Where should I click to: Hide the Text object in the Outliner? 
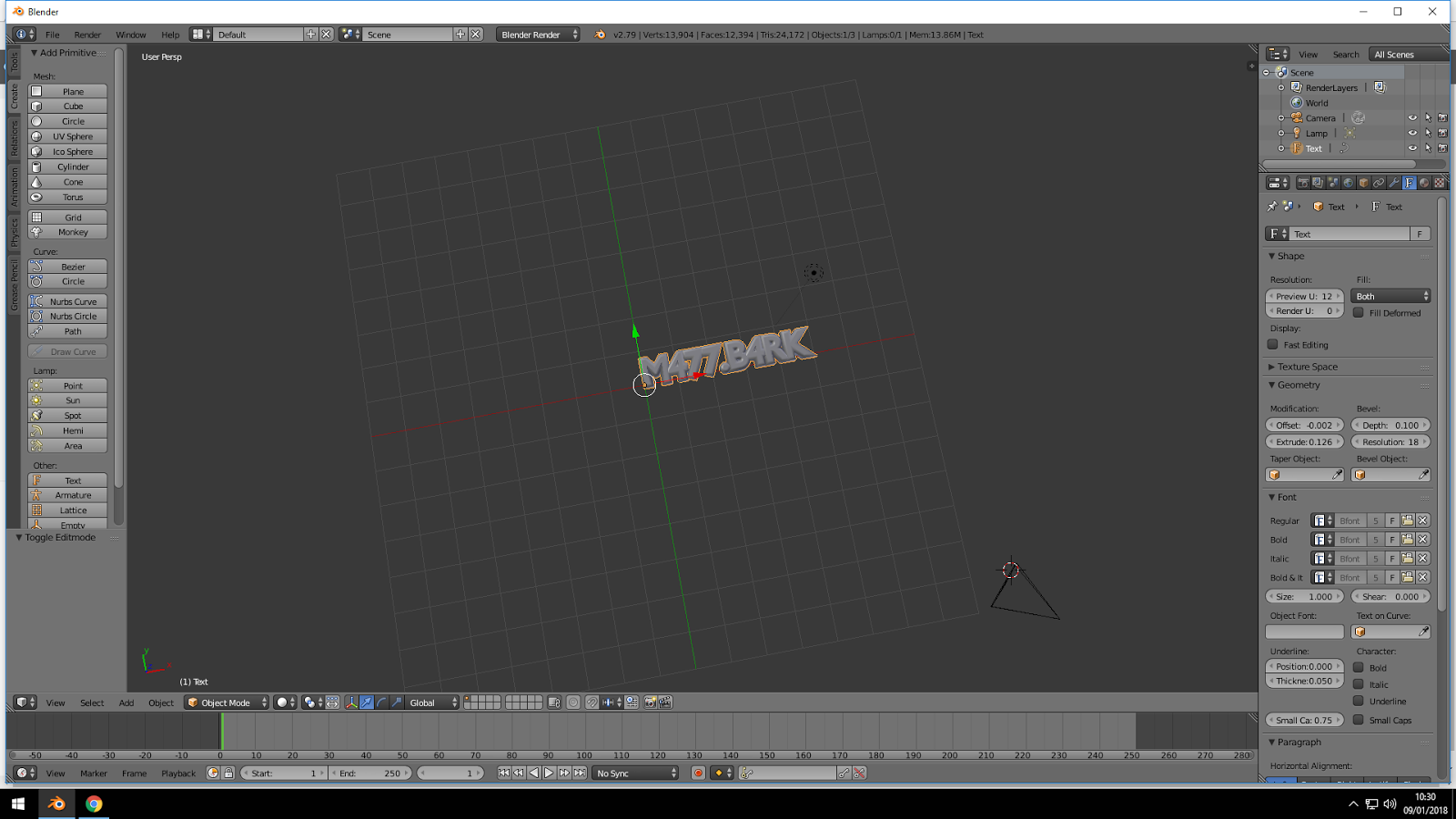tap(1412, 148)
